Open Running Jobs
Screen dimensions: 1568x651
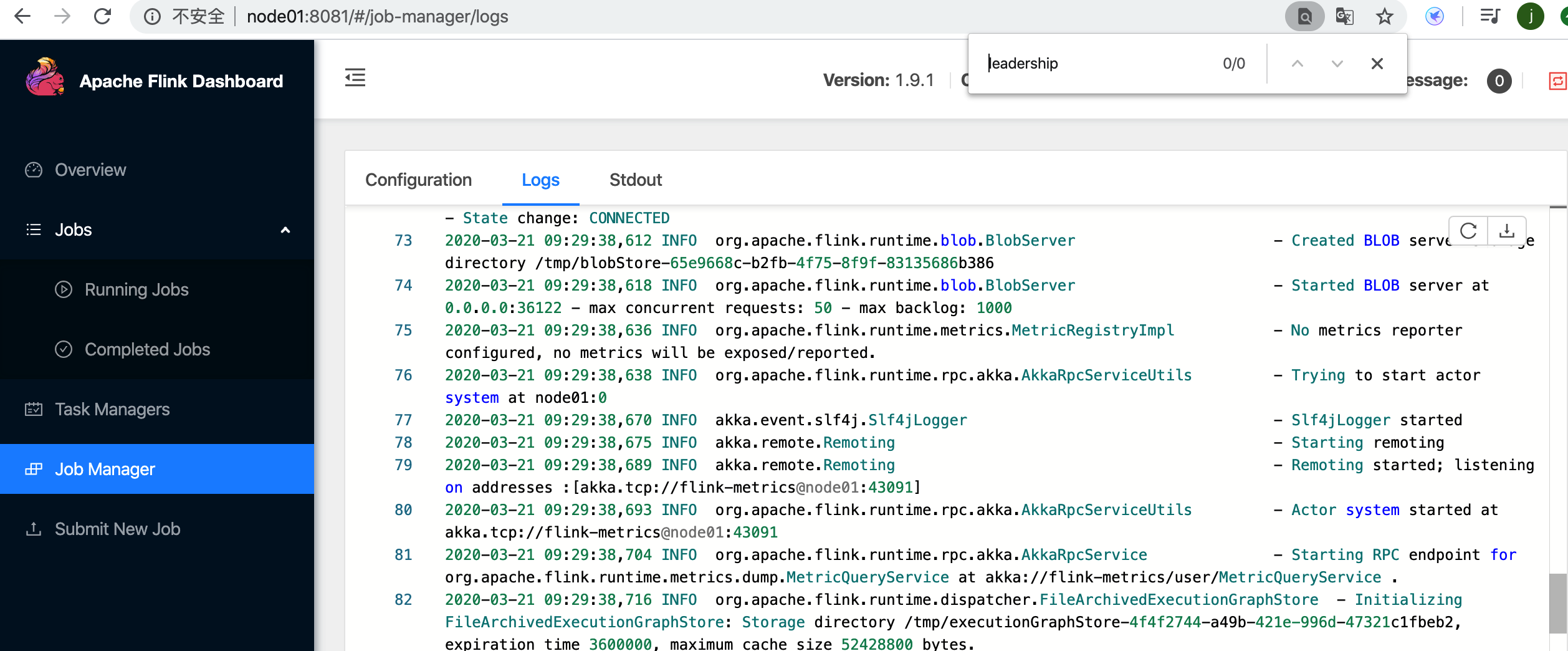click(157, 289)
